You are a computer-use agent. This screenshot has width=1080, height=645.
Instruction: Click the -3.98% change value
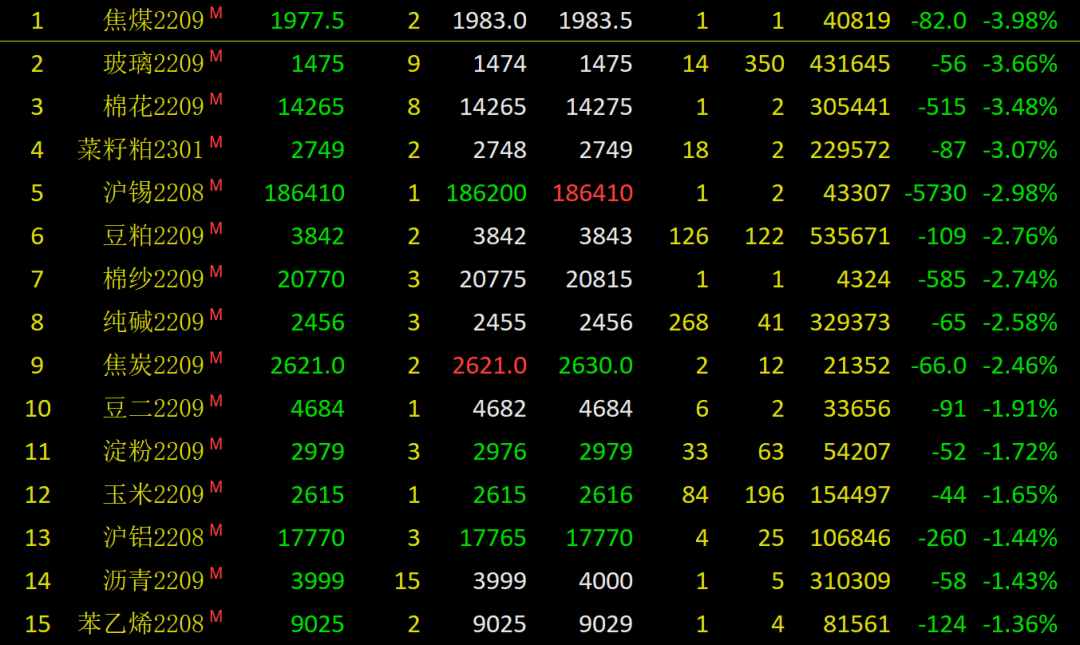(1019, 21)
